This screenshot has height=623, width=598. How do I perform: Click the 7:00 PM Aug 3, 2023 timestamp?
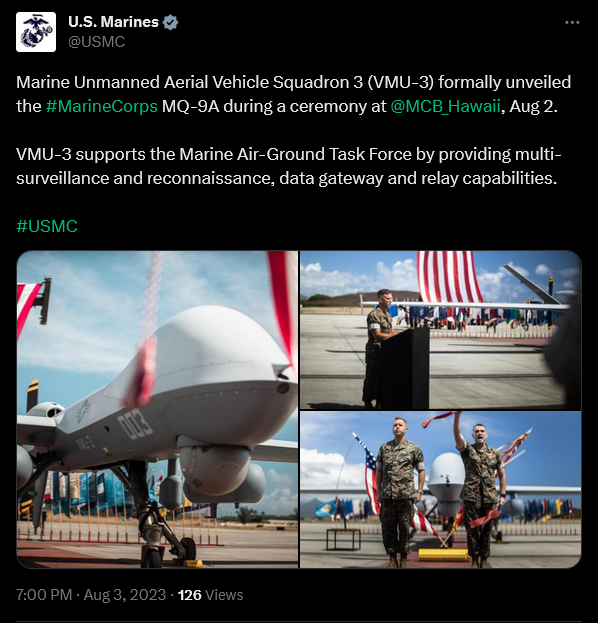91,595
